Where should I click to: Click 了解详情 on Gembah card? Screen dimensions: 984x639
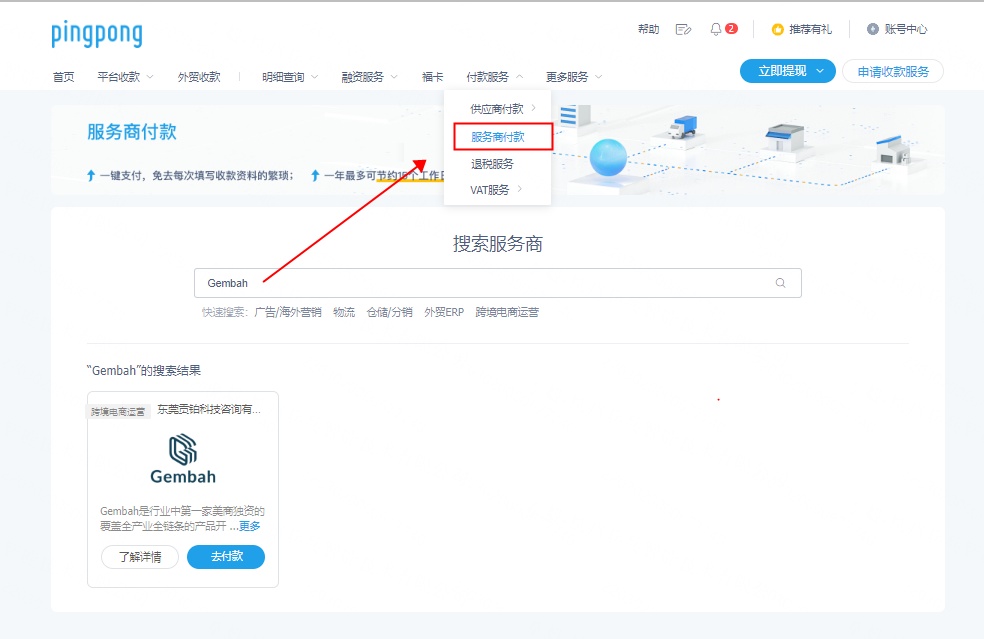pyautogui.click(x=140, y=557)
